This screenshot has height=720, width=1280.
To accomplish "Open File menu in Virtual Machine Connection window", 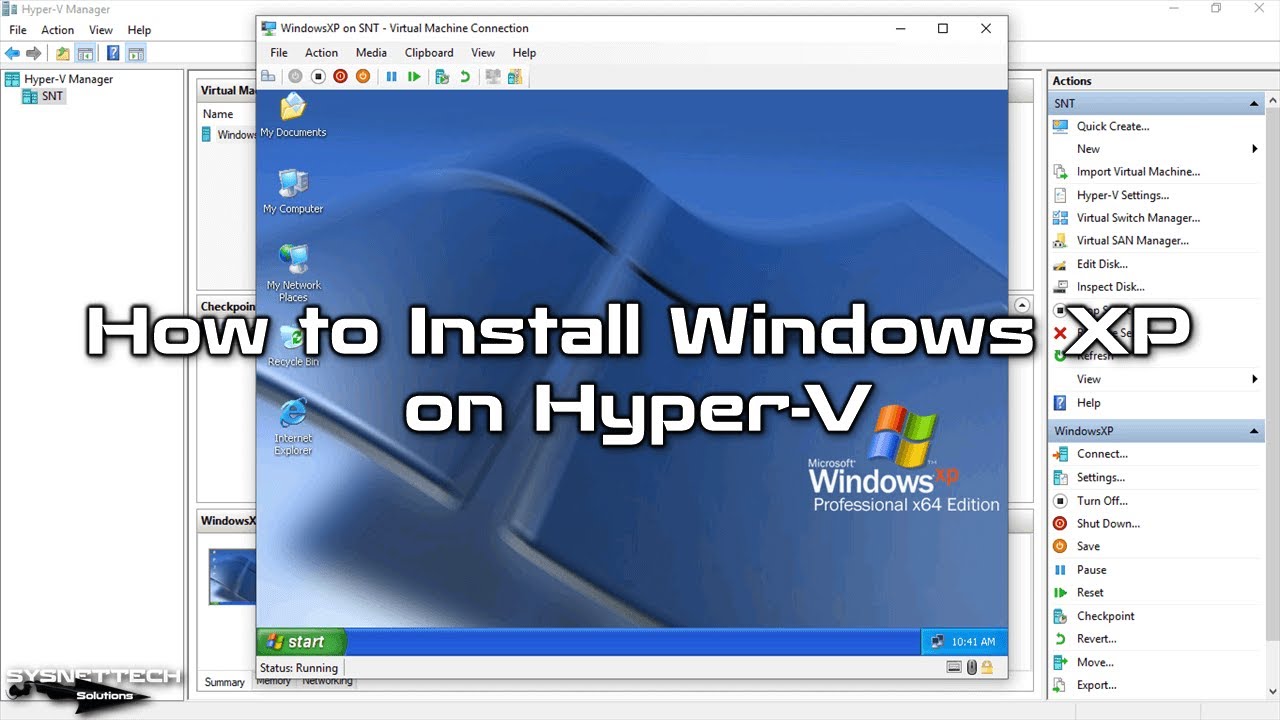I will pyautogui.click(x=279, y=53).
